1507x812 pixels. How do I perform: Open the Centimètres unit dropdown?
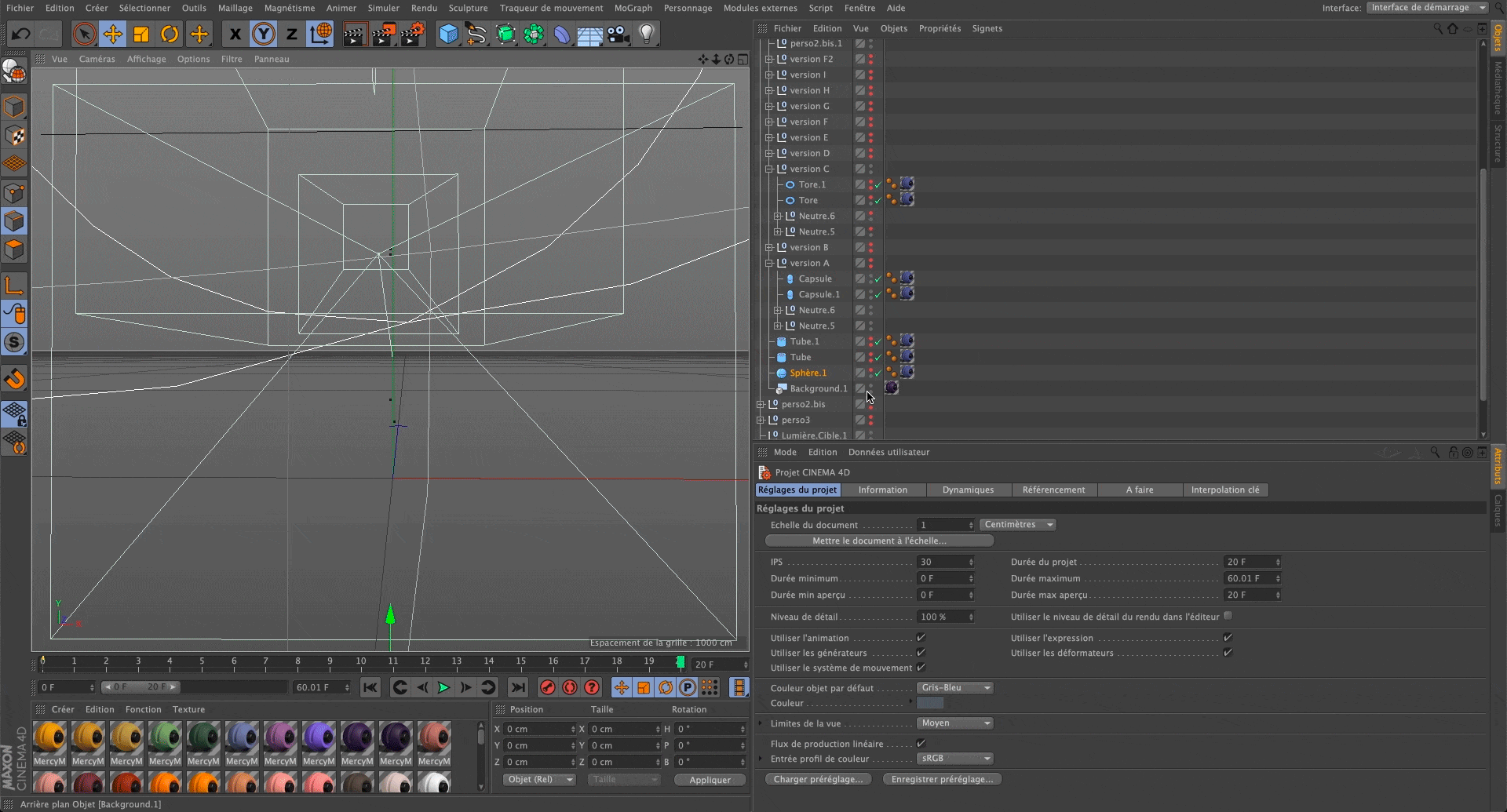point(1018,525)
